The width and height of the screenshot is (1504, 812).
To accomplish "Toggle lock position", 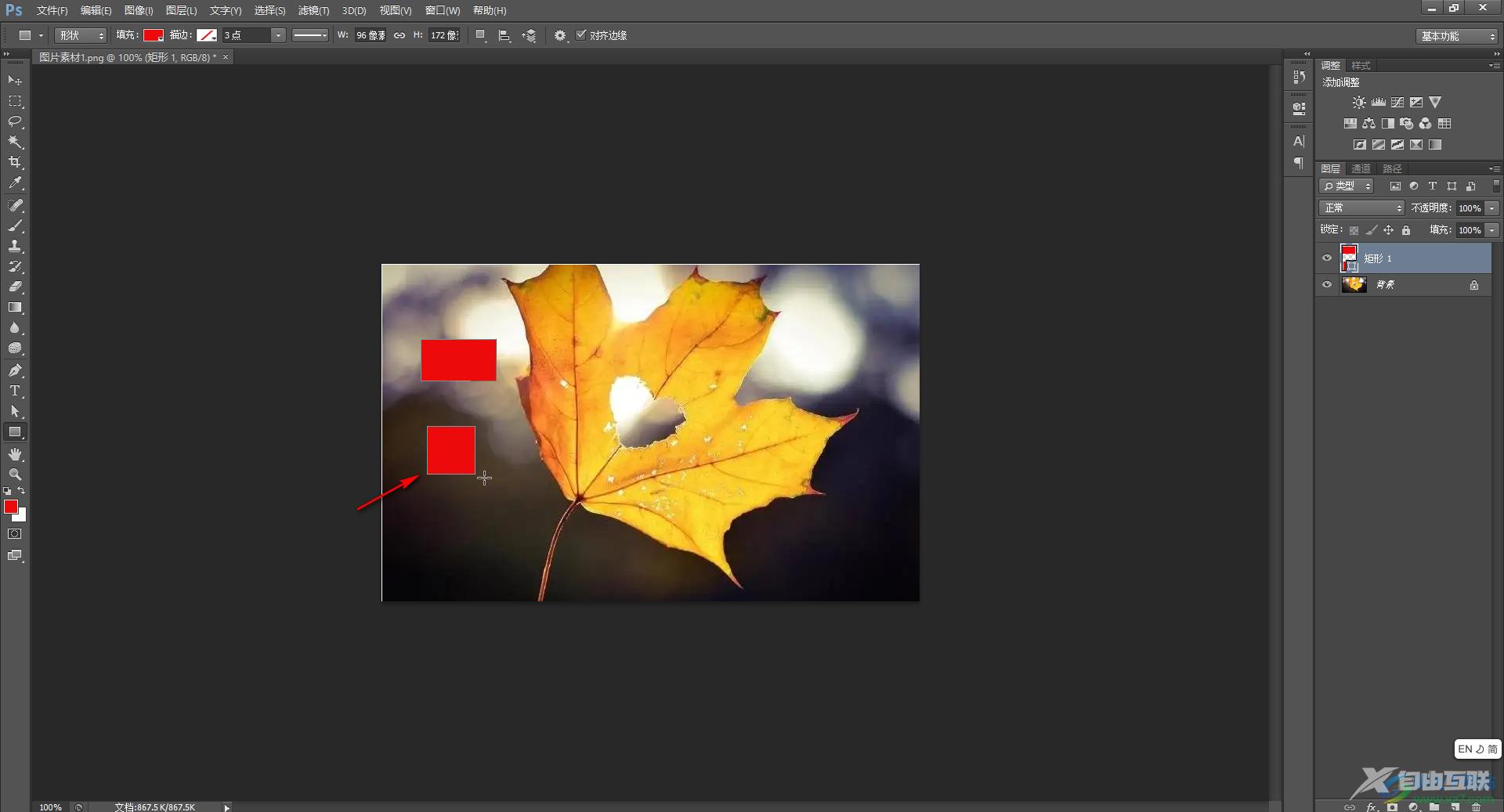I will pos(1388,230).
